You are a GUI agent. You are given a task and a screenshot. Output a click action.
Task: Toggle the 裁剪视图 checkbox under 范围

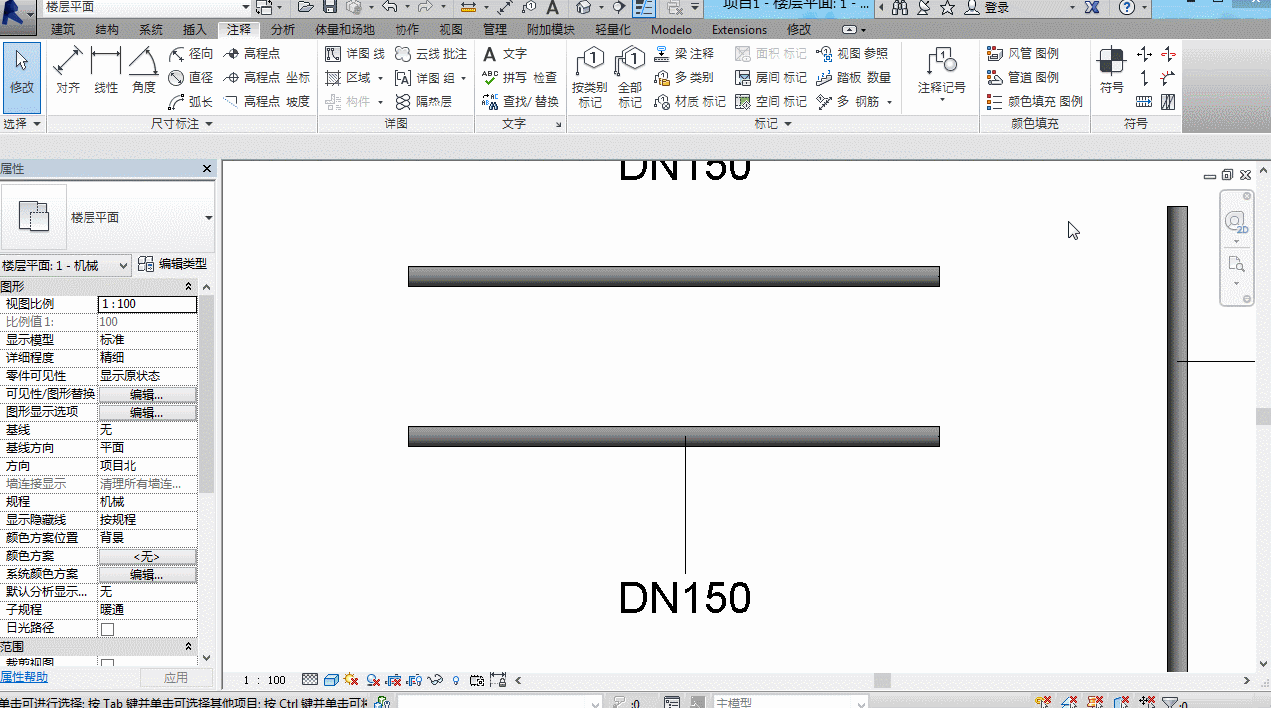click(x=108, y=664)
